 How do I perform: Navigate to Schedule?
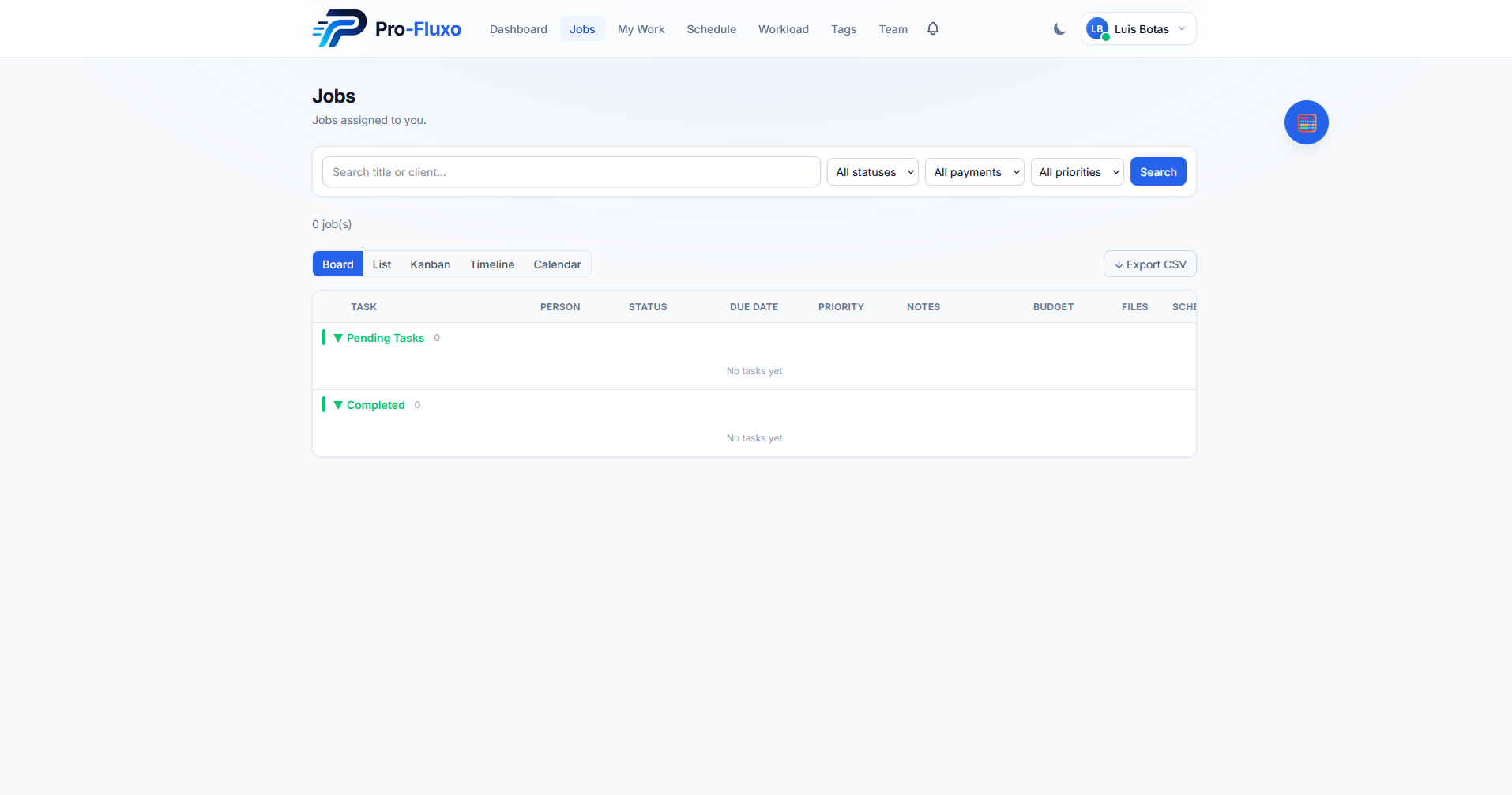coord(711,29)
